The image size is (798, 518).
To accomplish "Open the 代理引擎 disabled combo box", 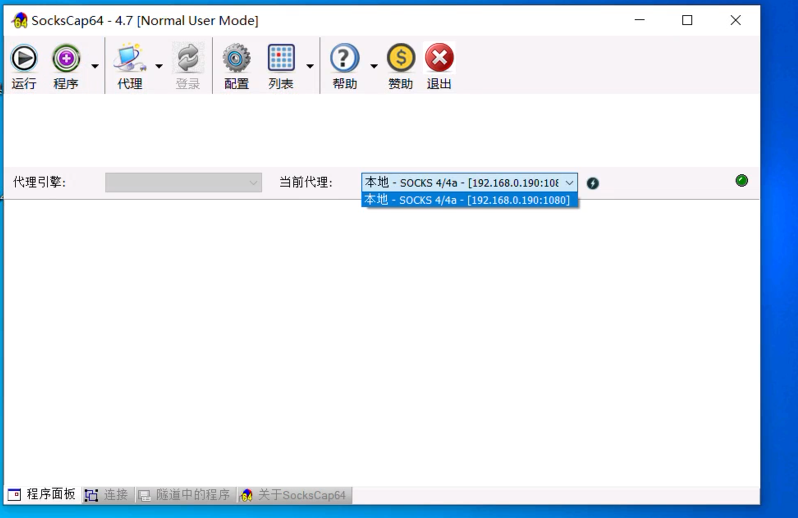I will (183, 183).
